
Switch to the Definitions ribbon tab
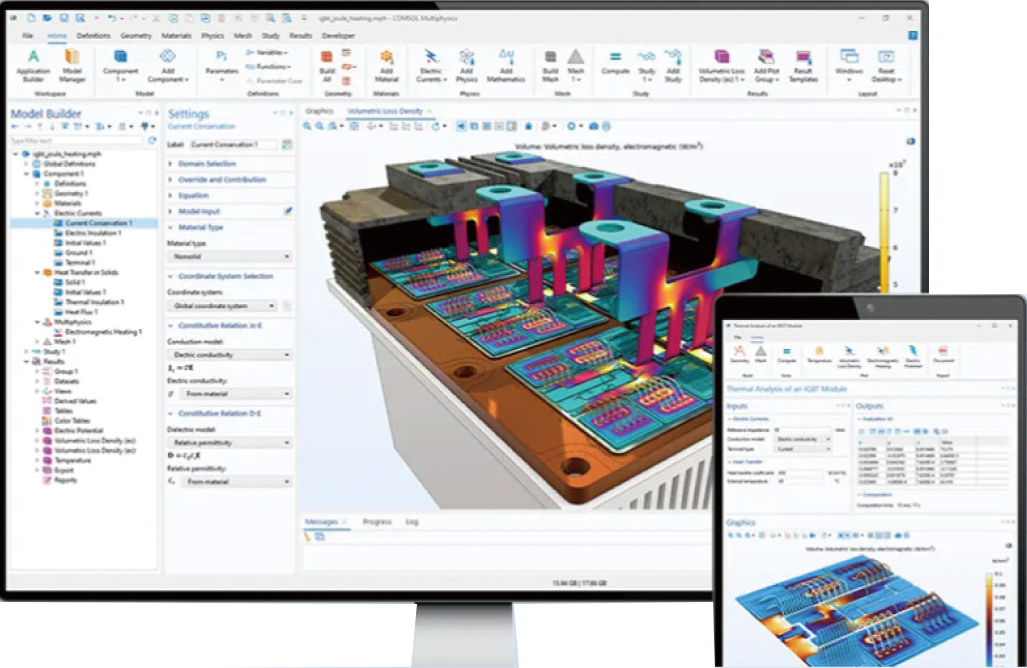[93, 35]
